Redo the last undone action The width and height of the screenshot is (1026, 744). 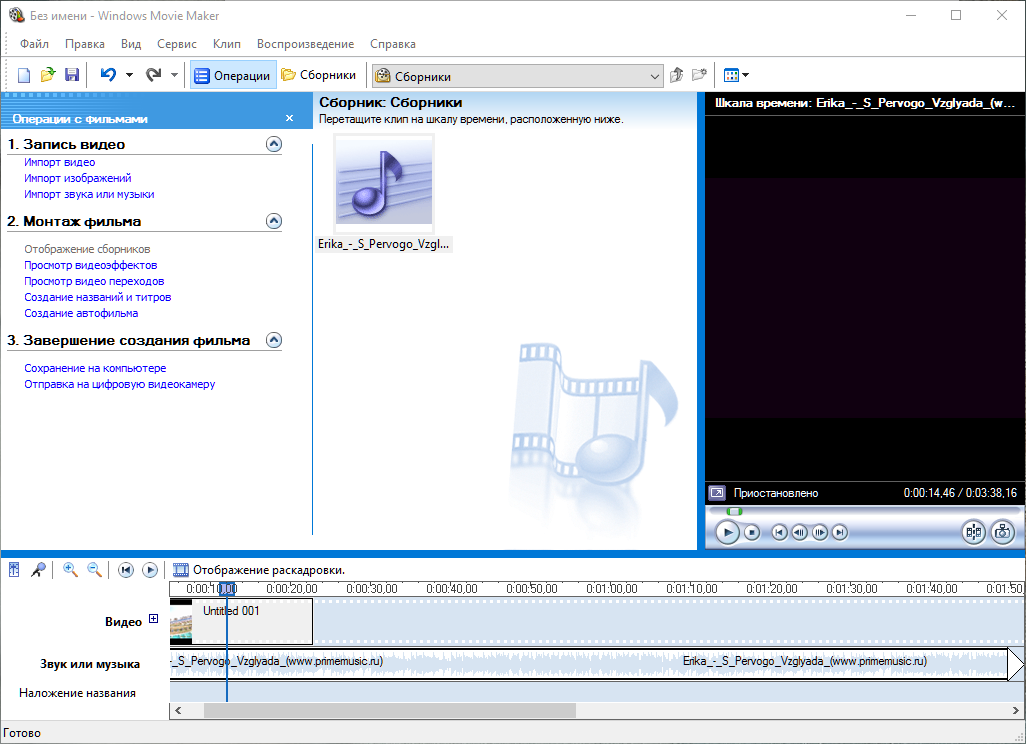[x=154, y=75]
